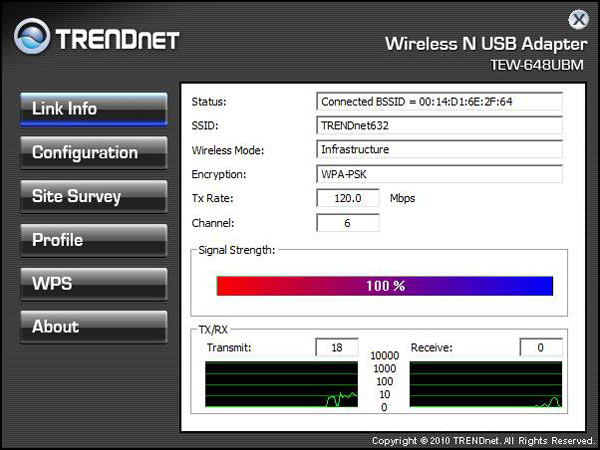The height and width of the screenshot is (450, 600).
Task: Open the Site Survey section
Action: (x=94, y=196)
